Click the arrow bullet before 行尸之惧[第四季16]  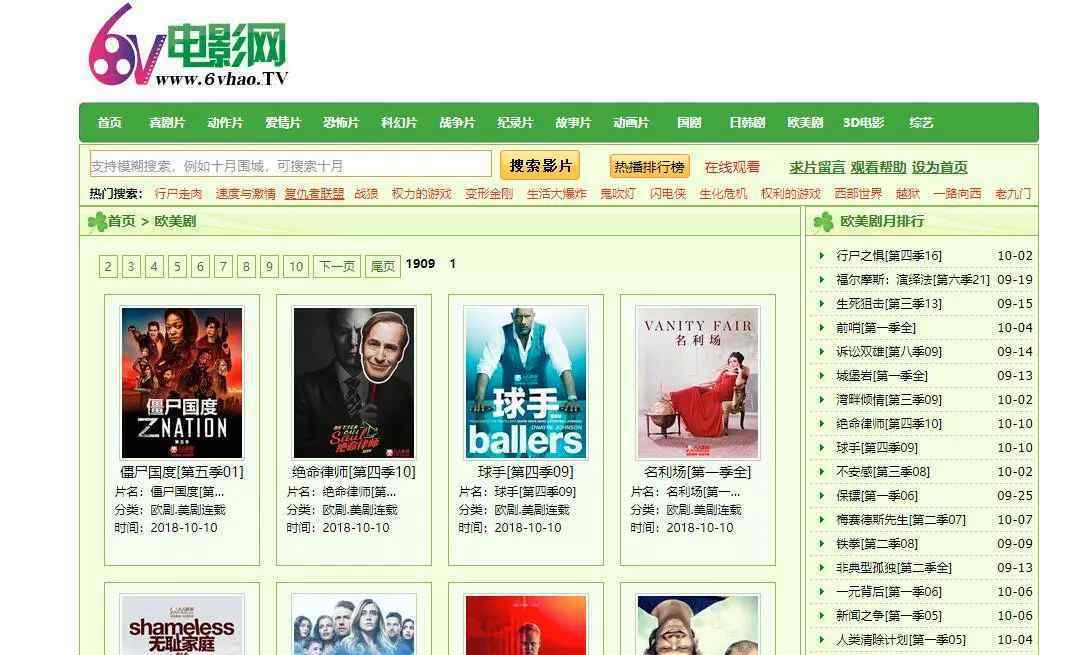pyautogui.click(x=822, y=256)
